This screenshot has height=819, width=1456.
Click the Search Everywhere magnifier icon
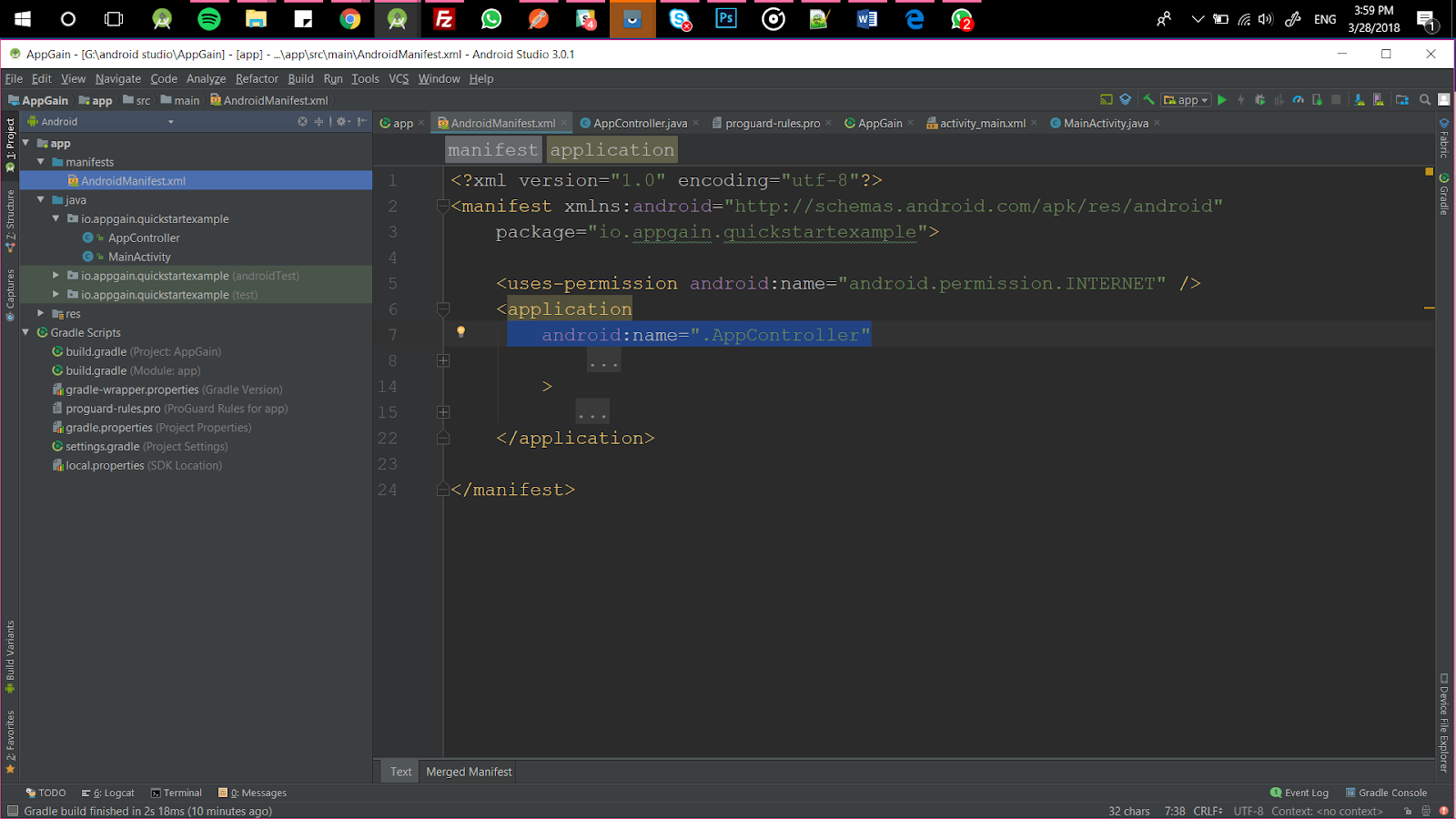[1425, 100]
